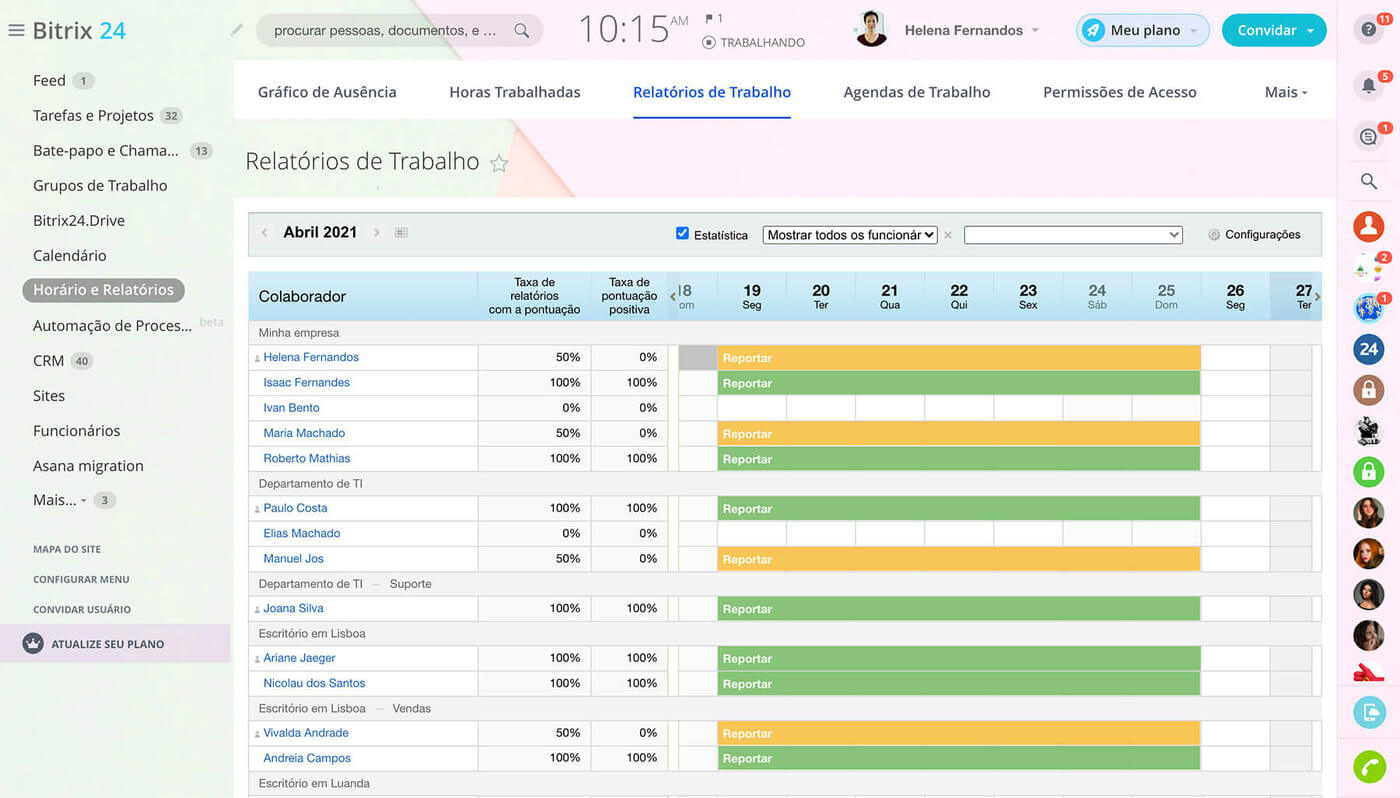Screen dimensions: 1400x798
Task: Click the help question mark icon
Action: 1368,30
